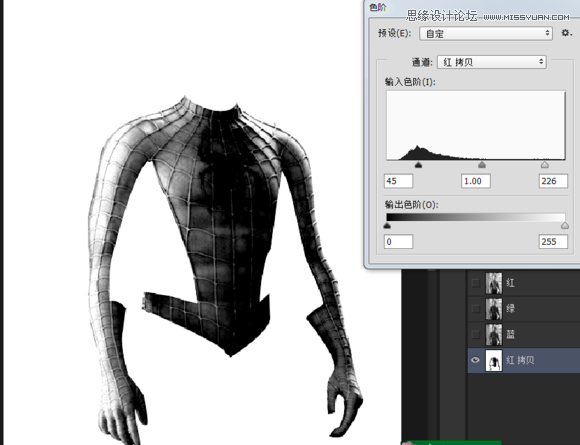
Task: Click the gamma input field showing 1.00
Action: pyautogui.click(x=476, y=181)
